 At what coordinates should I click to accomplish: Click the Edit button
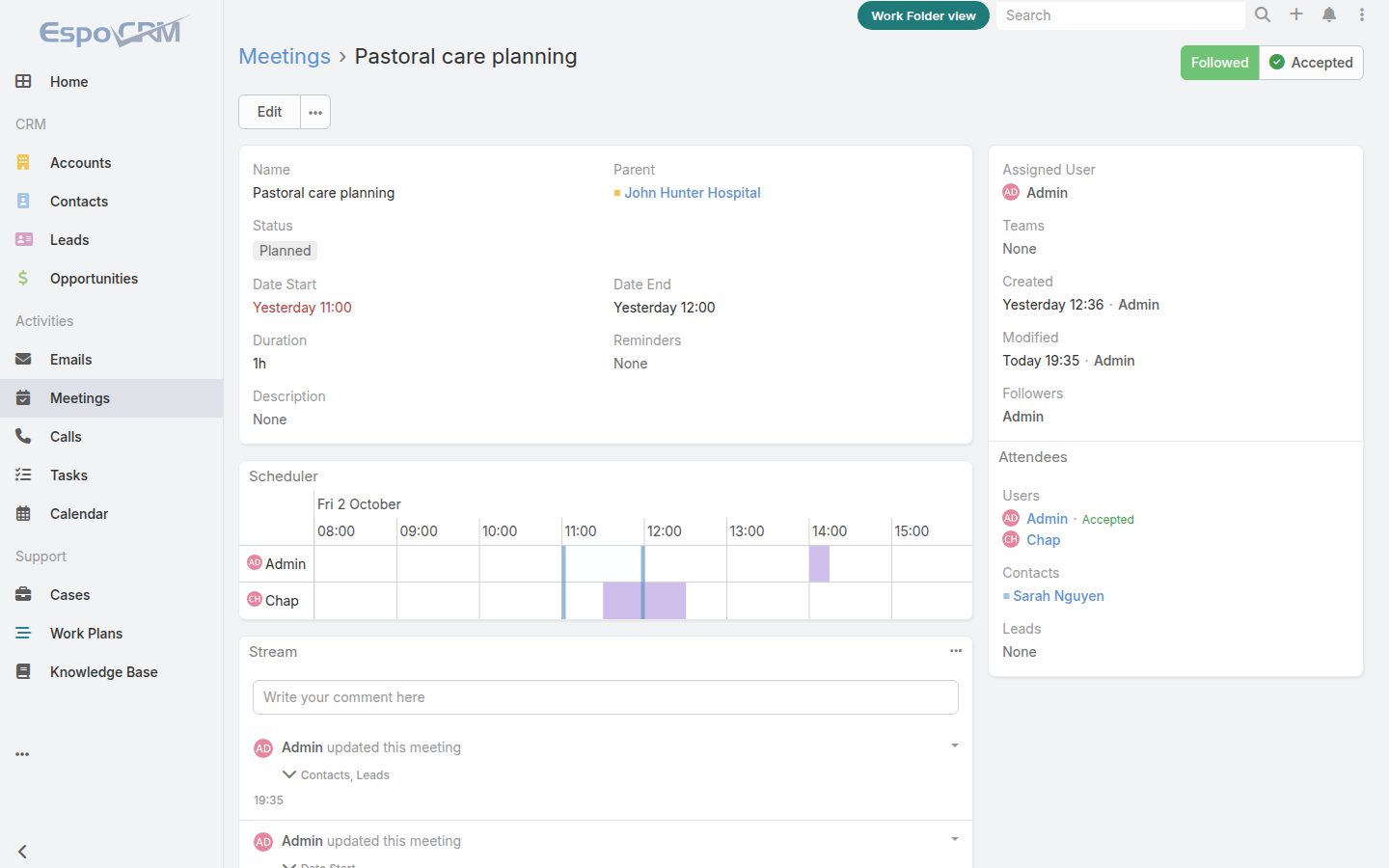tap(269, 112)
